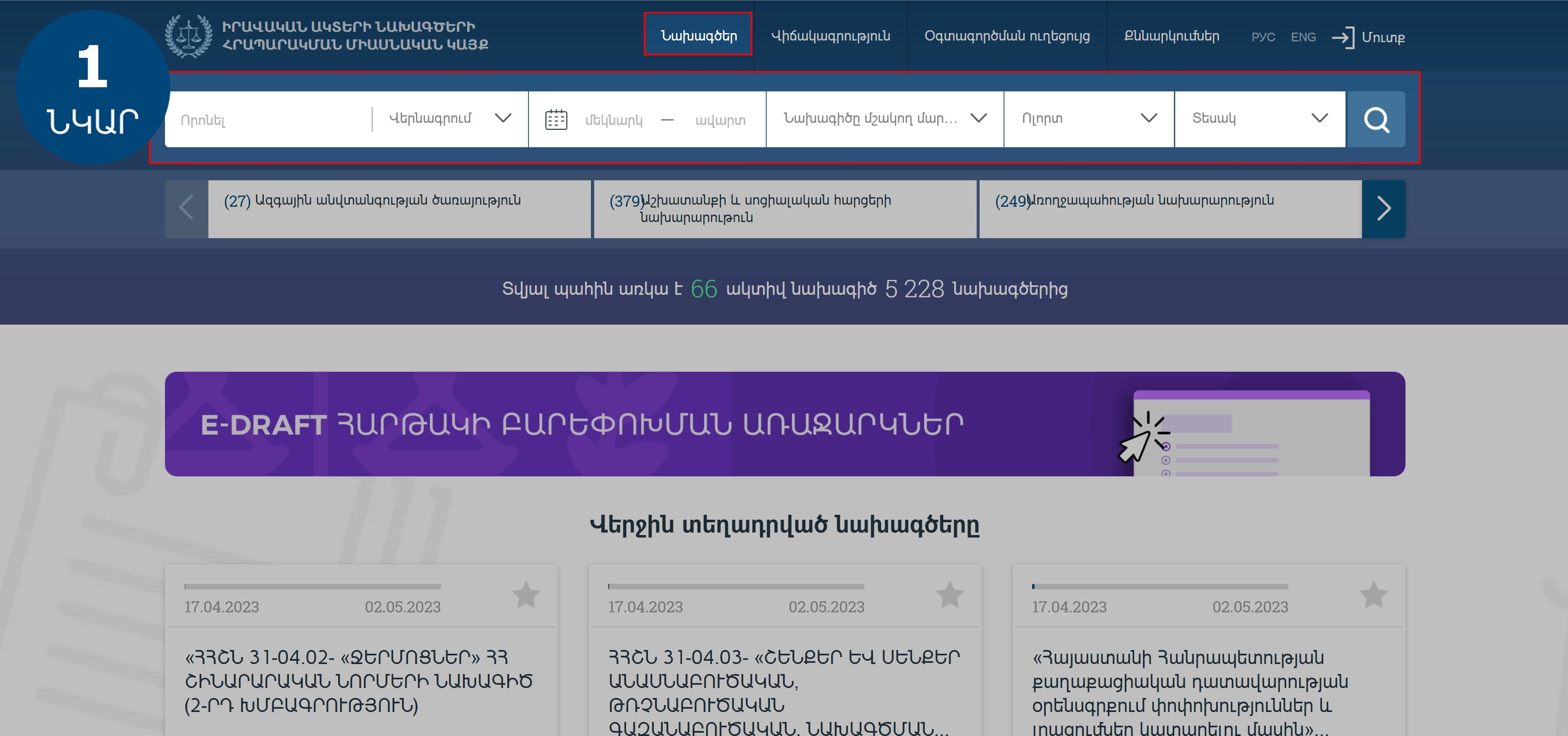Click the scales of justice site logo
1568x736 pixels.
tap(189, 36)
